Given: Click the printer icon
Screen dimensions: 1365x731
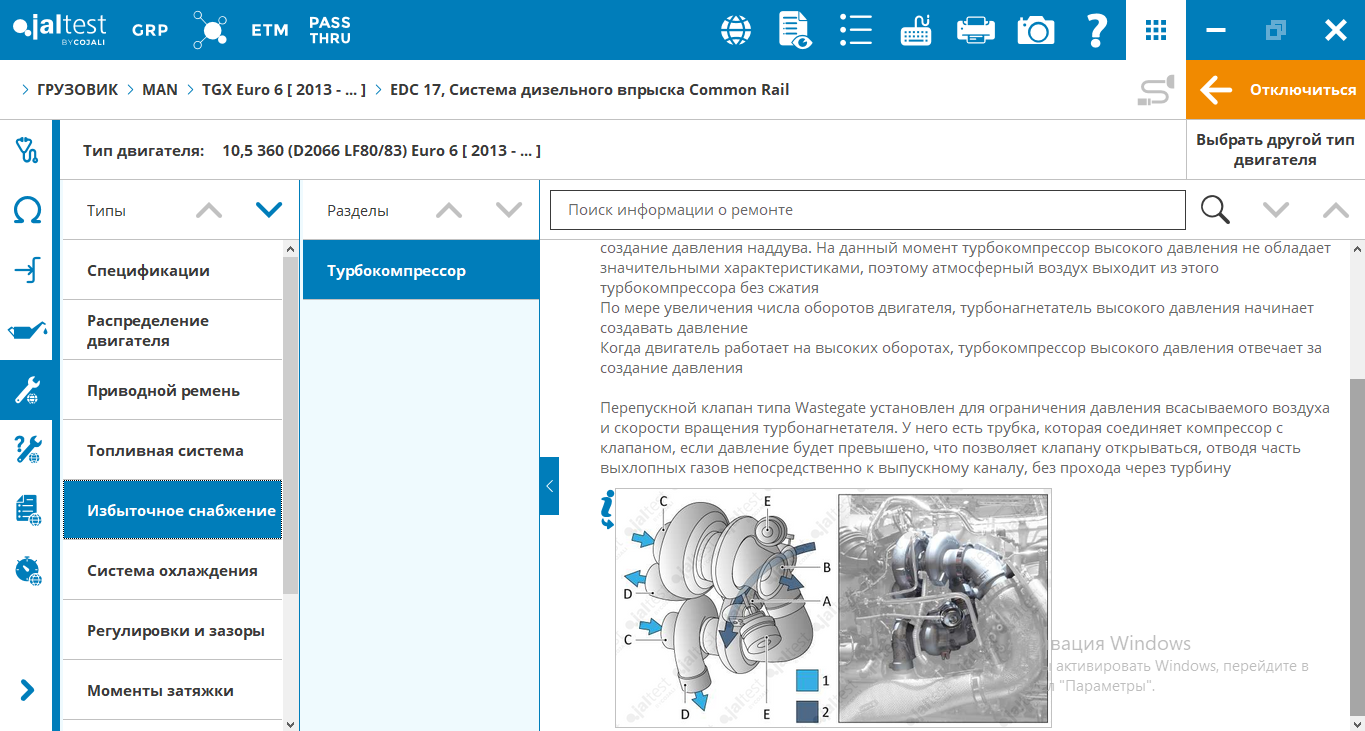Looking at the screenshot, I should pos(976,30).
